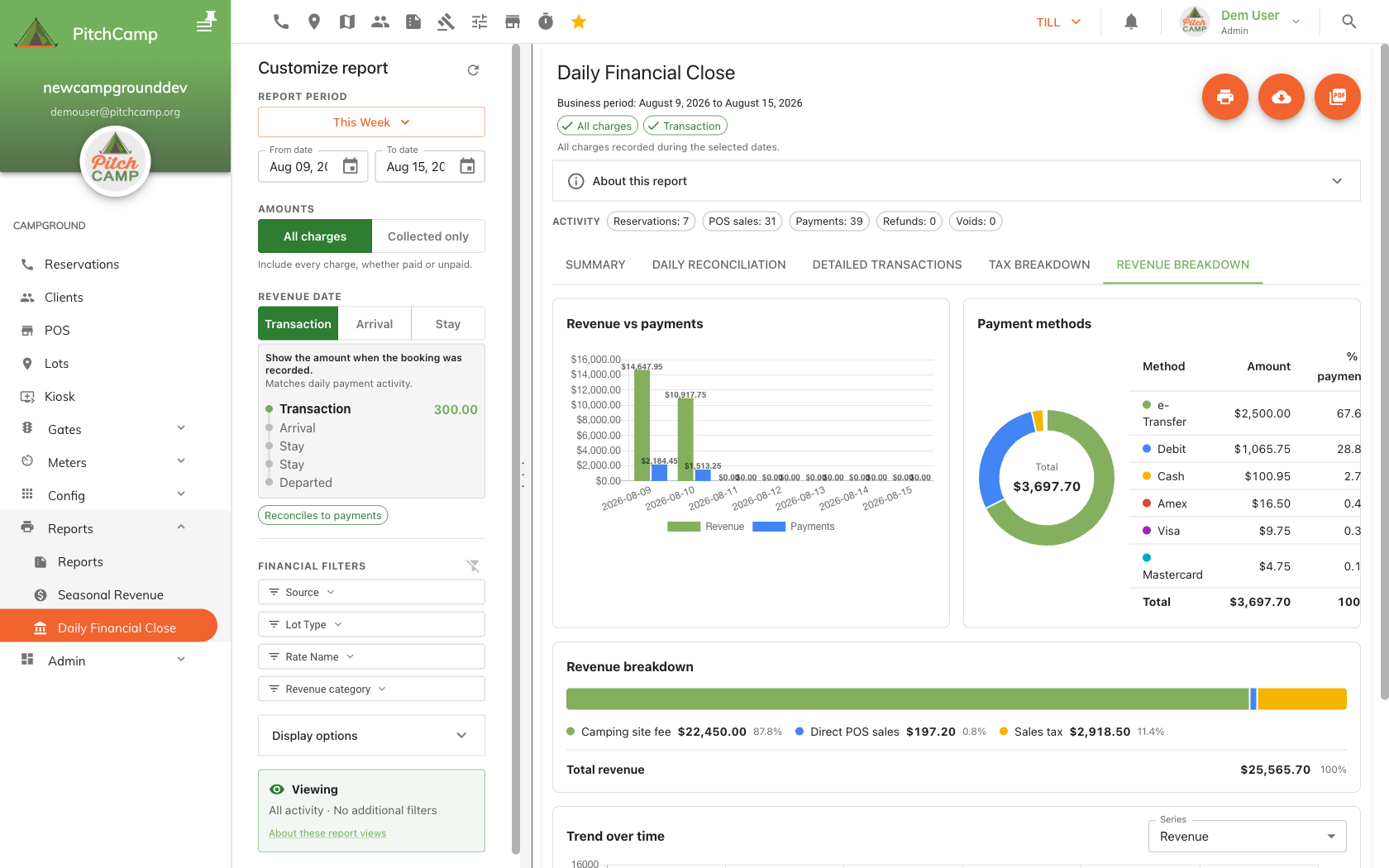Click the green Camping site fee bar segment
Viewport: 1389px width, 868px height.
(908, 699)
